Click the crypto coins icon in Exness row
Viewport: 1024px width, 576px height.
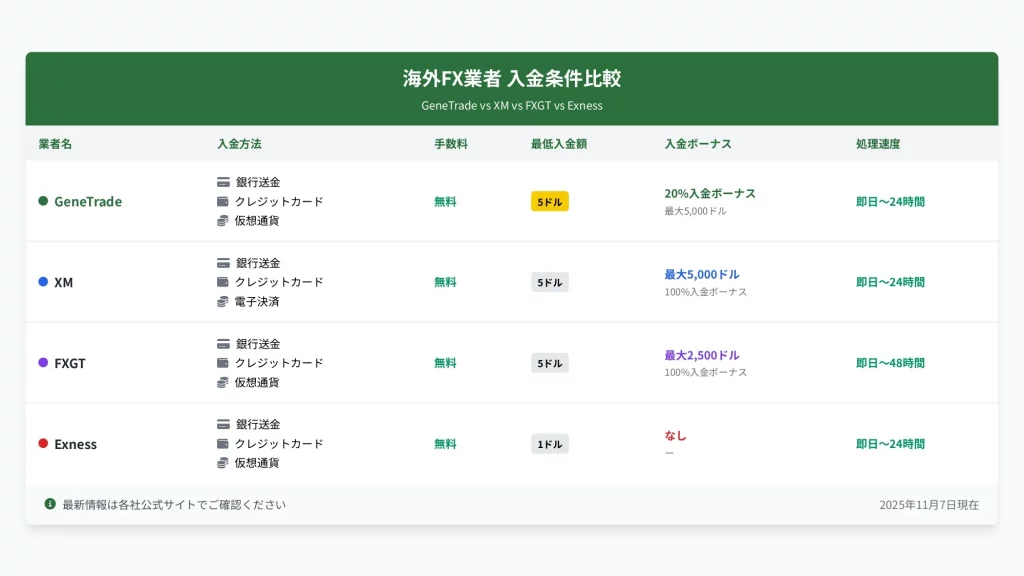[223, 463]
